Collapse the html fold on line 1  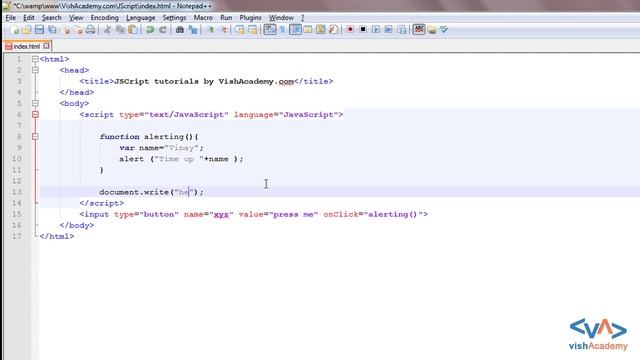(36, 59)
